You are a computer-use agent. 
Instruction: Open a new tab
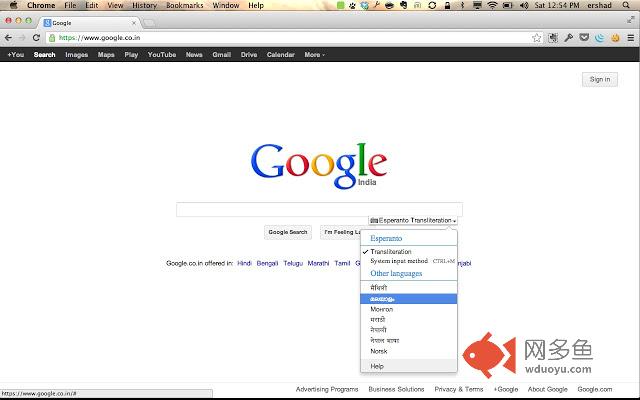click(149, 23)
